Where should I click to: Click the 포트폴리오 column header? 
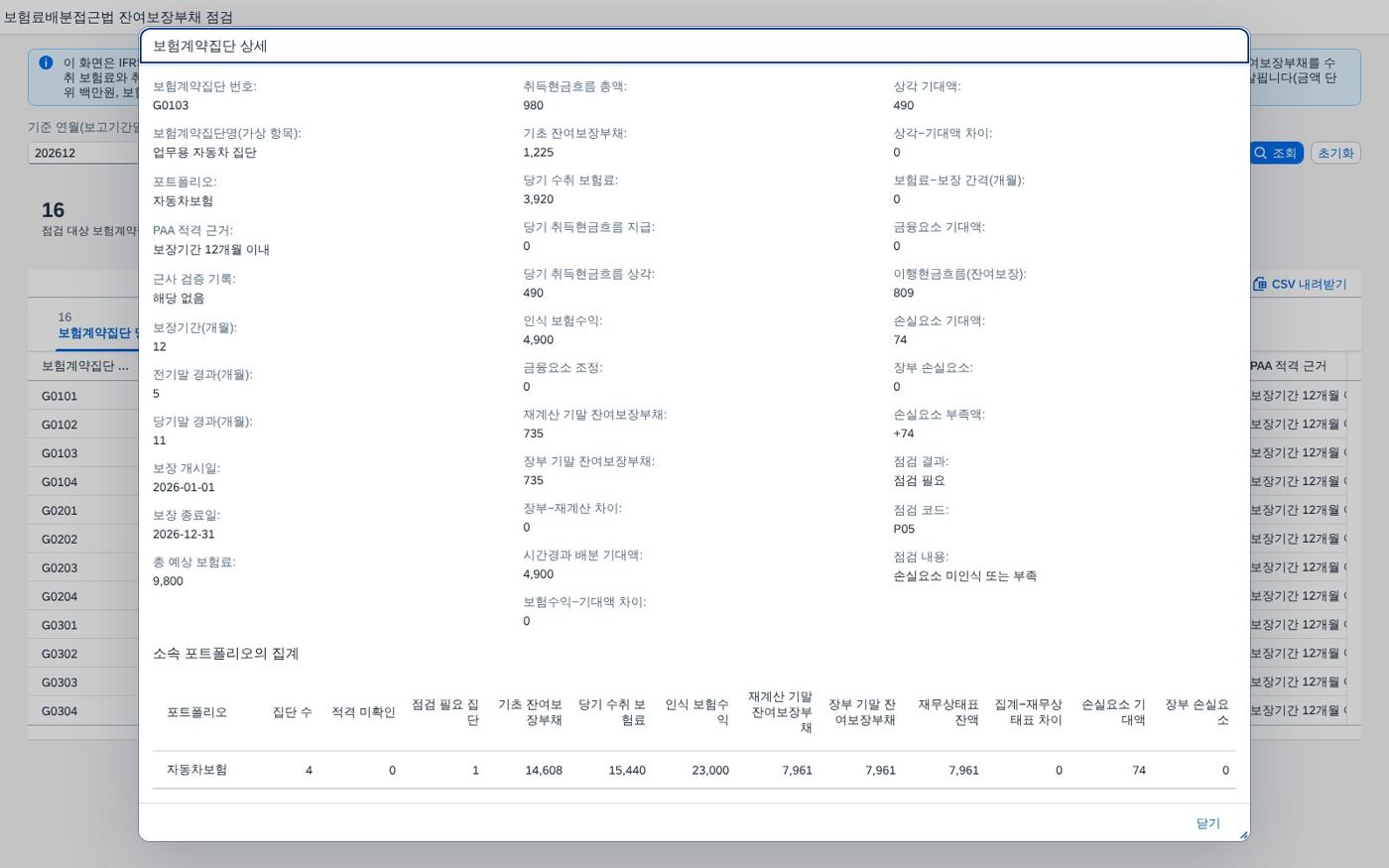tap(196, 712)
